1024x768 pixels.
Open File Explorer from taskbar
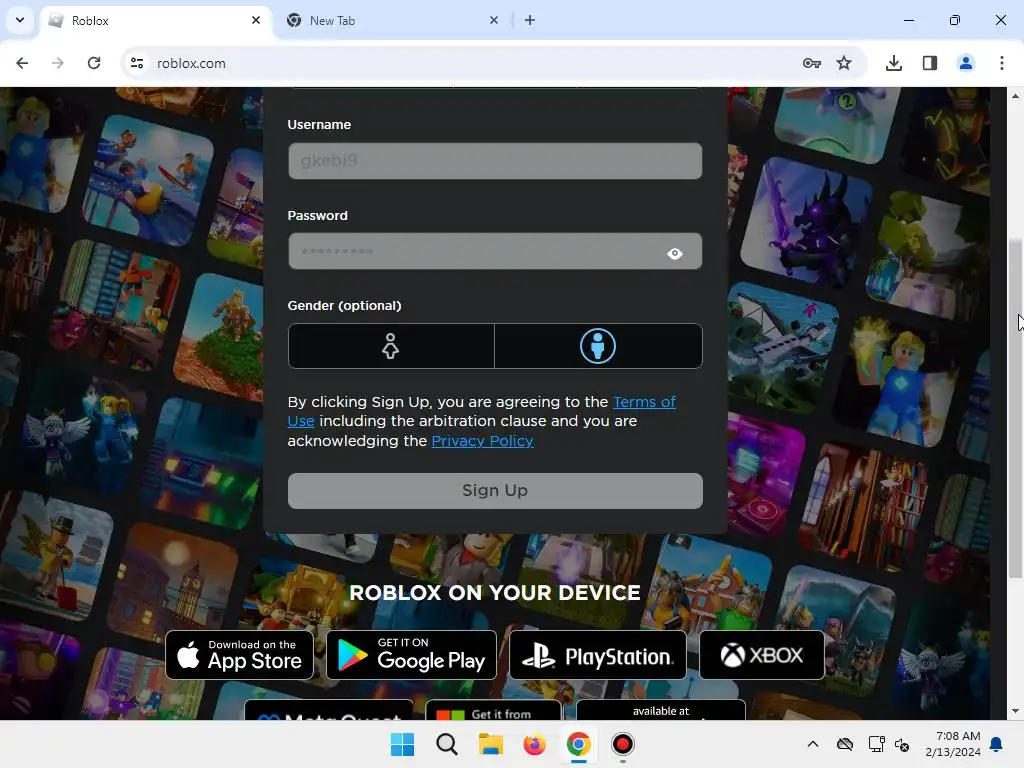tap(490, 744)
